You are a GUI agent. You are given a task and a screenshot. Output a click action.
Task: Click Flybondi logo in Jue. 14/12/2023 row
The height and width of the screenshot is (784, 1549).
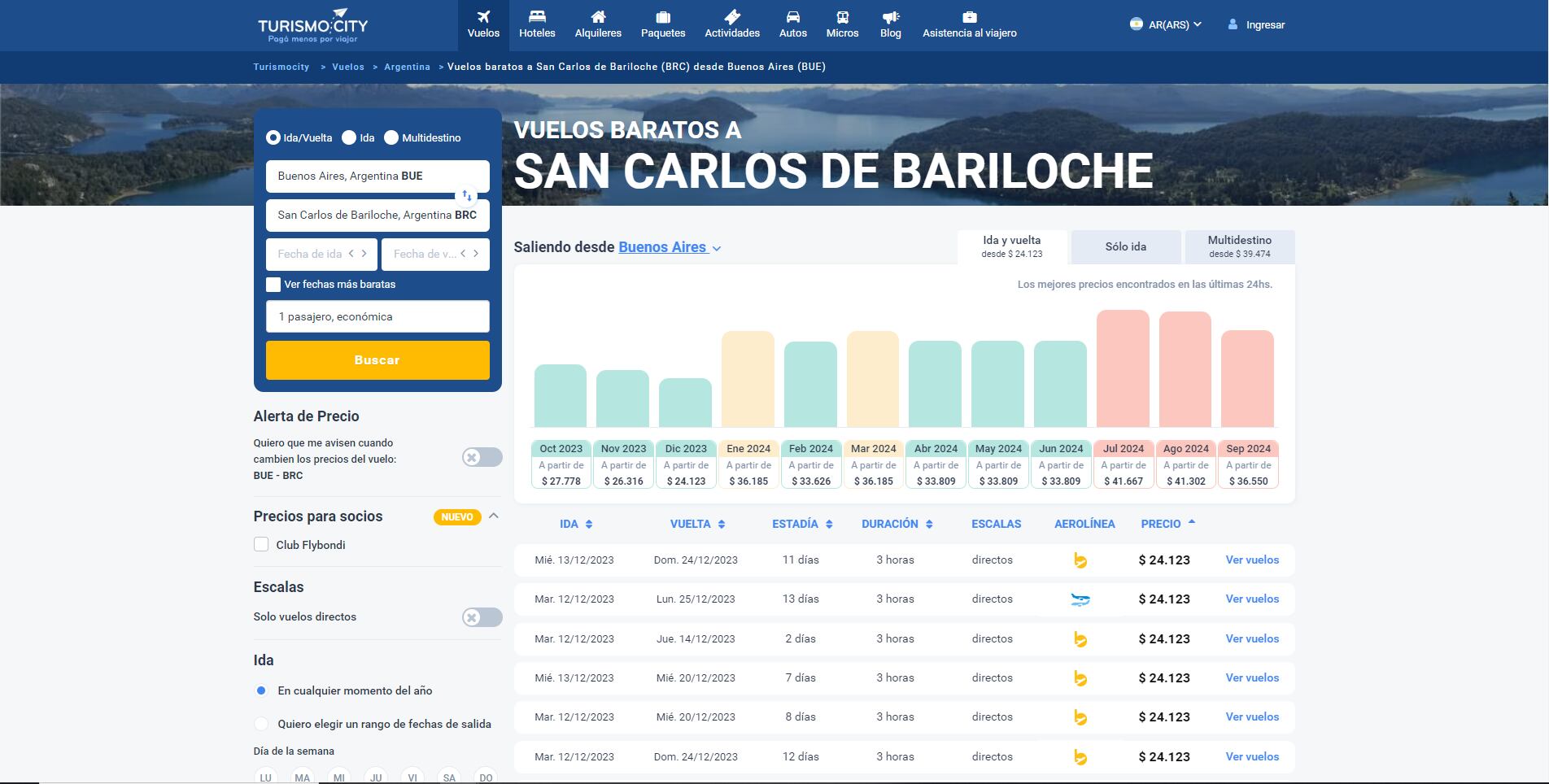[1080, 639]
